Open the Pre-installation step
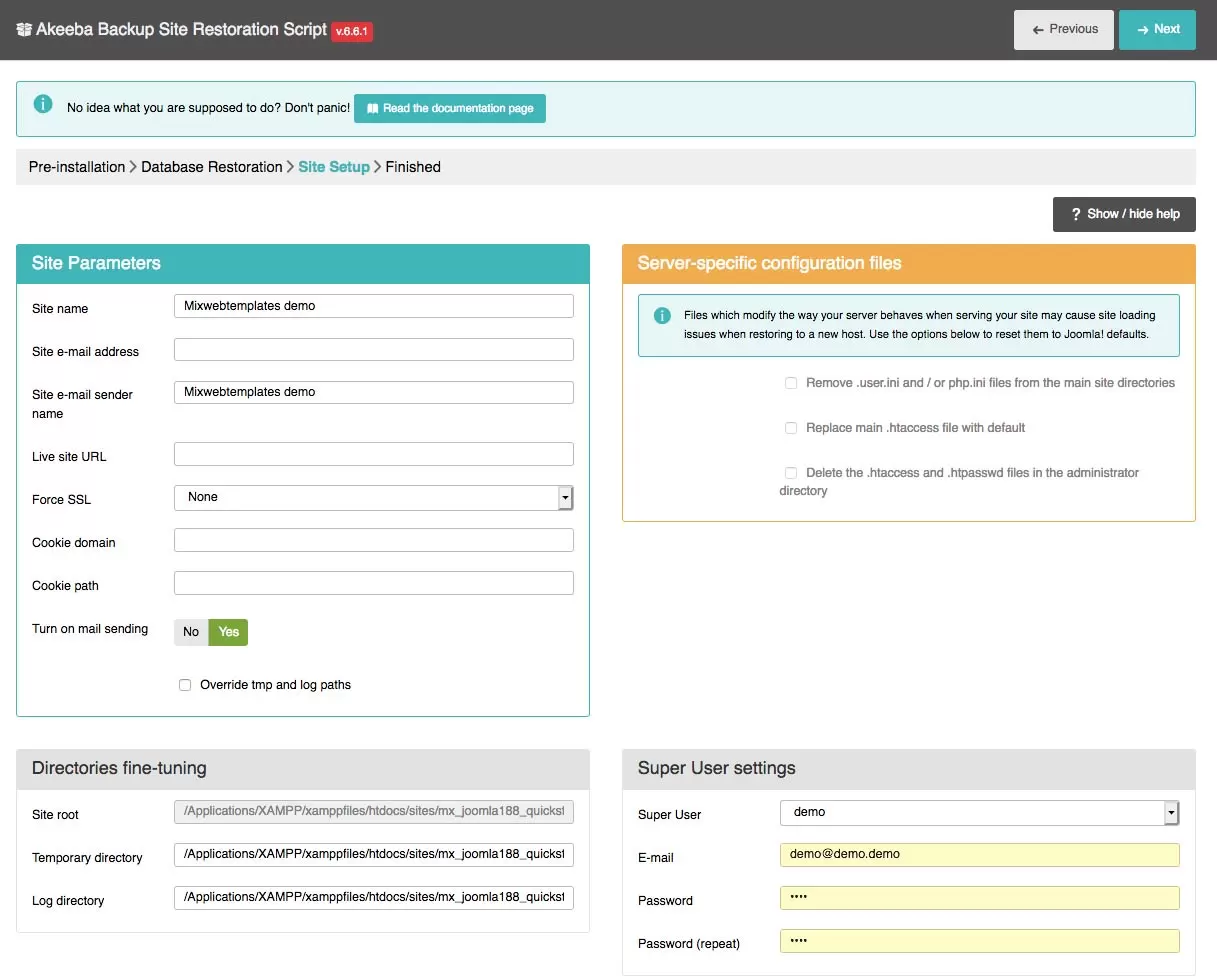 [x=77, y=166]
